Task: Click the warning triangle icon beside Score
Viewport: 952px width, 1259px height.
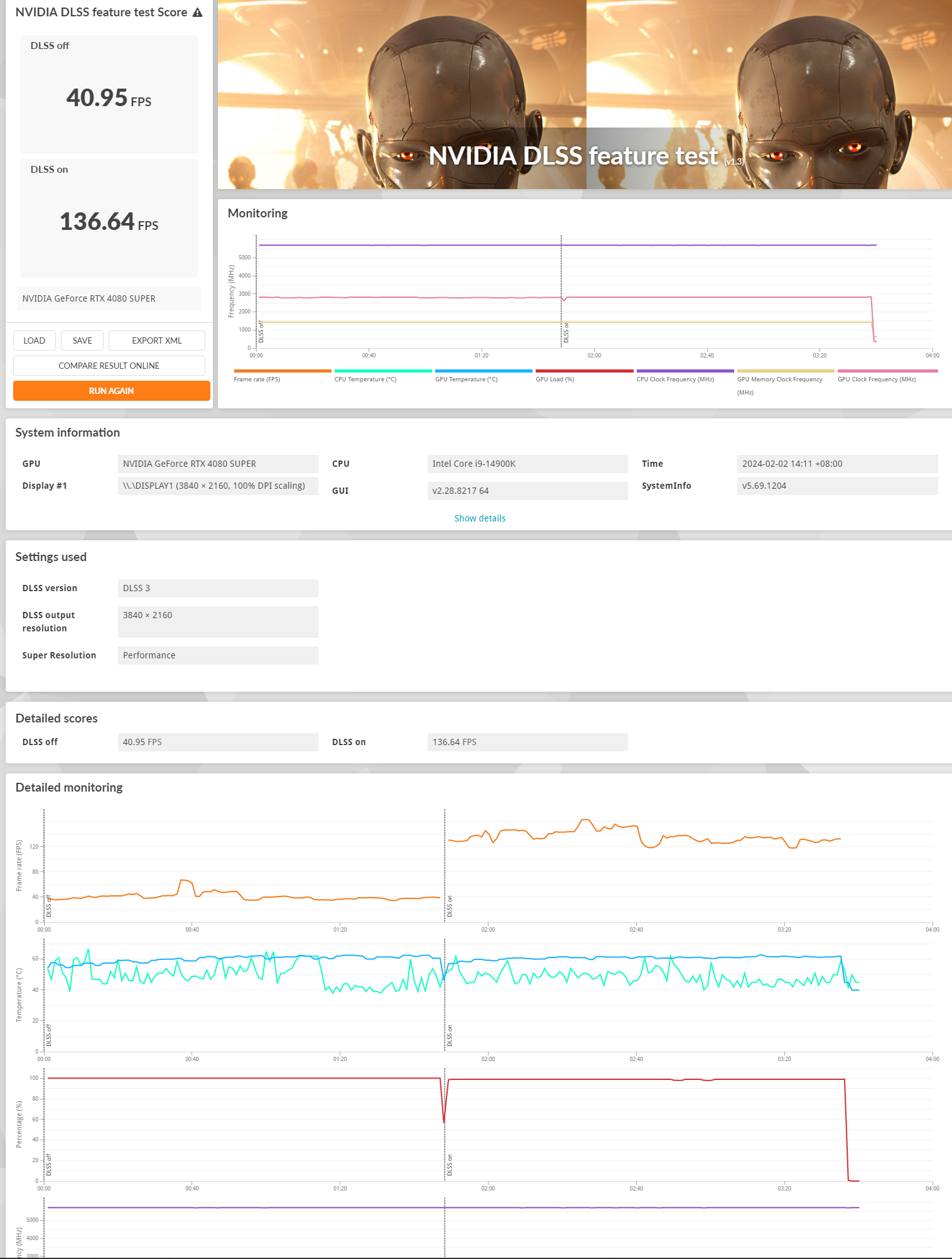Action: pos(198,13)
